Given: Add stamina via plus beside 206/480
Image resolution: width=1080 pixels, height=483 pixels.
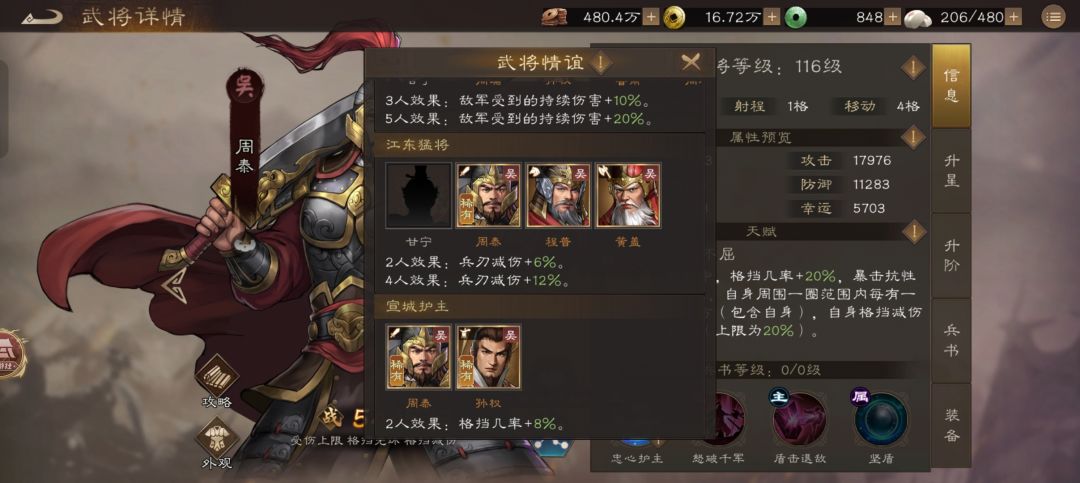Looking at the screenshot, I should [1015, 17].
